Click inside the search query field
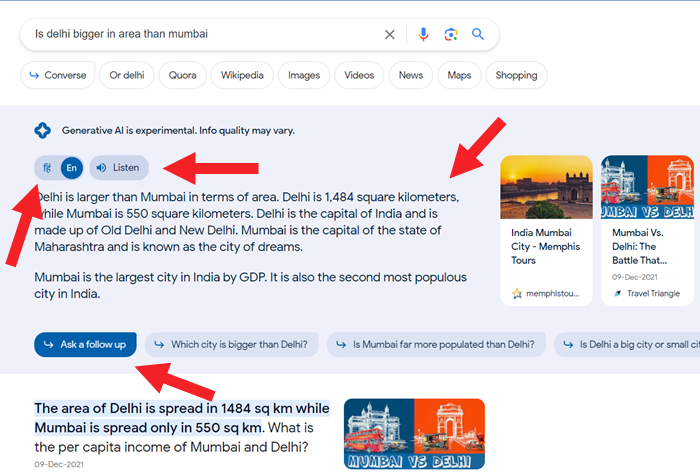The image size is (700, 476). (x=205, y=34)
